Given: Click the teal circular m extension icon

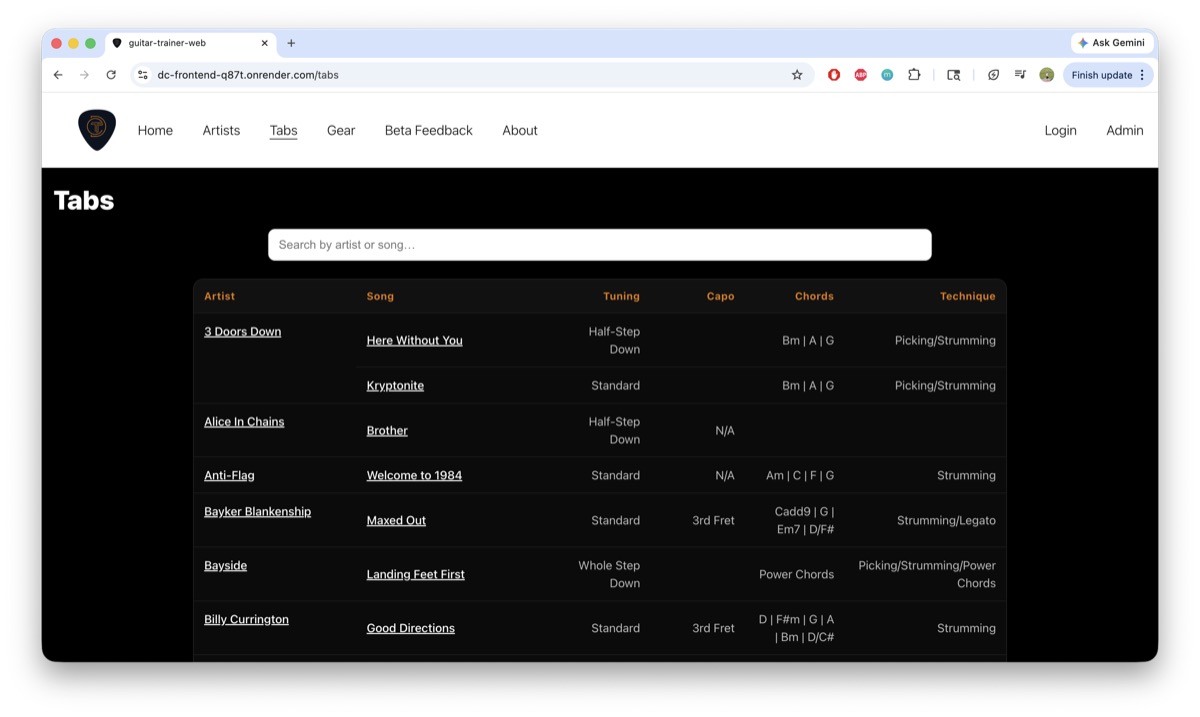Looking at the screenshot, I should pos(887,75).
